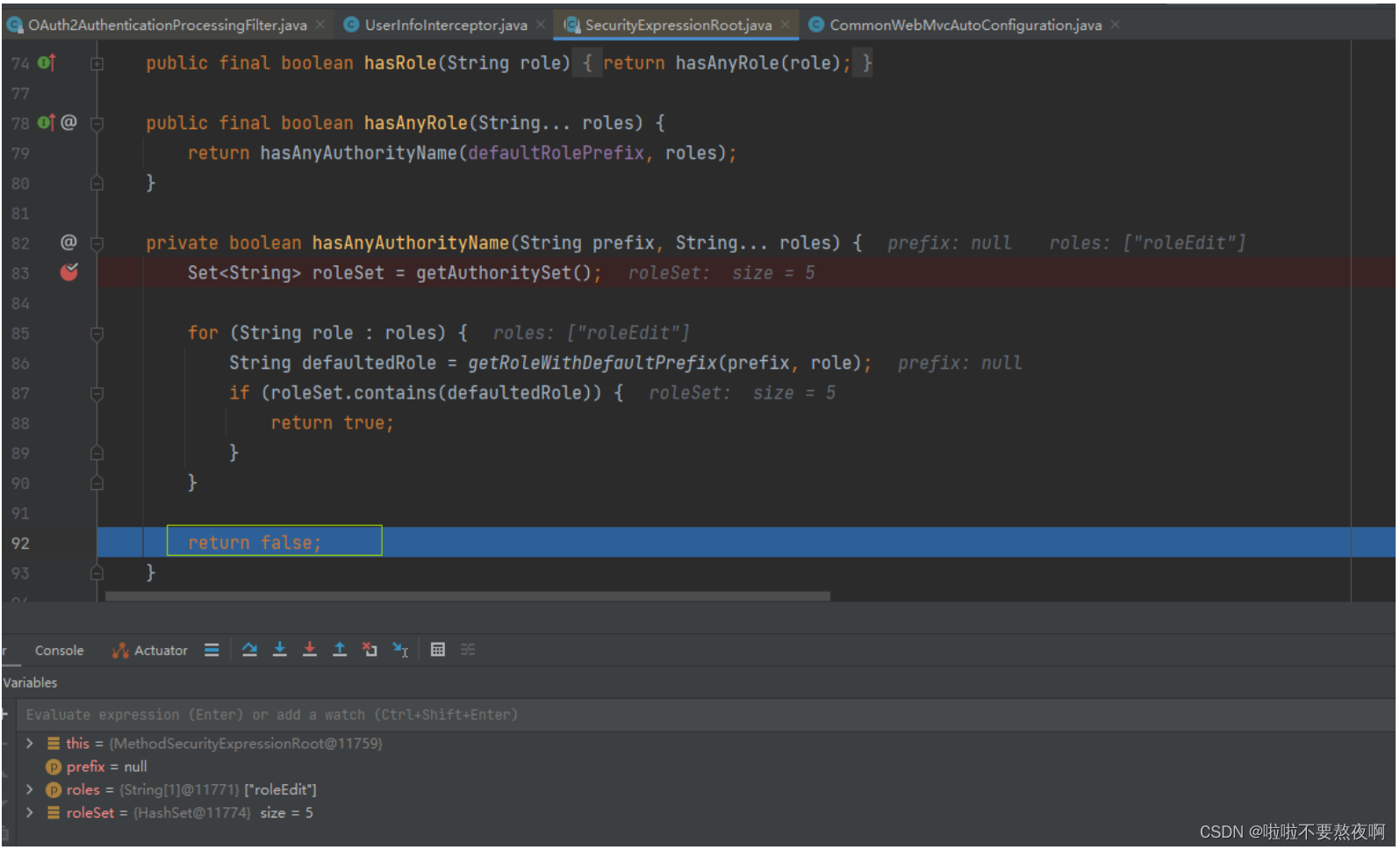Viewport: 1400px width, 850px height.
Task: Switch to UserInfoInterceptor.java tab
Action: 446,25
